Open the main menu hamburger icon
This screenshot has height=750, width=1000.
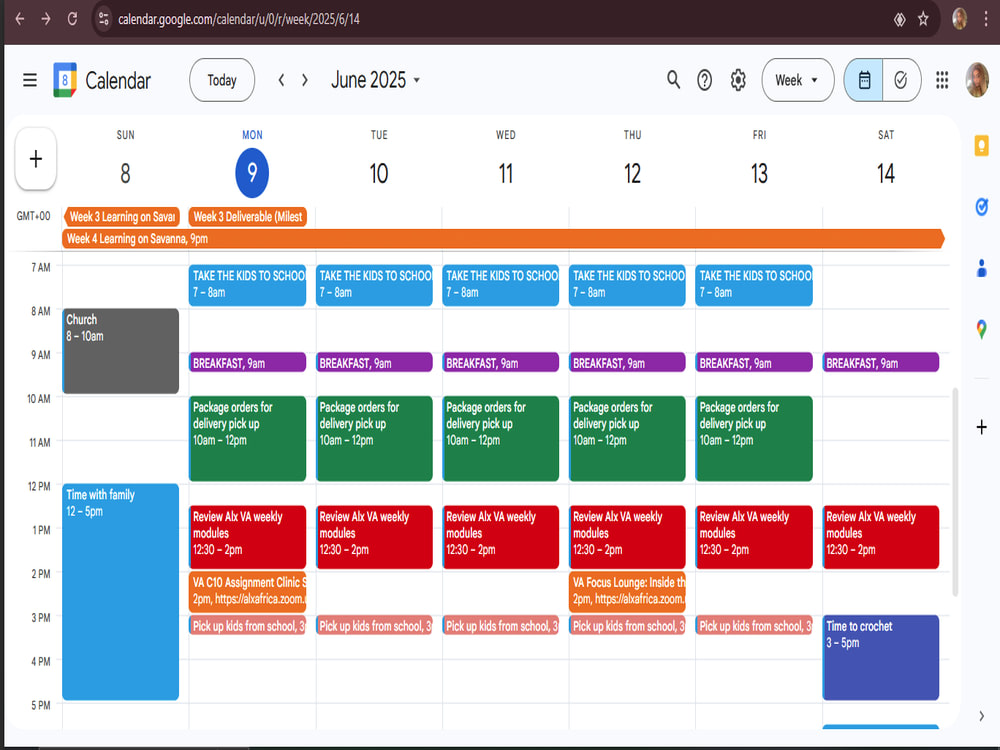[x=29, y=80]
